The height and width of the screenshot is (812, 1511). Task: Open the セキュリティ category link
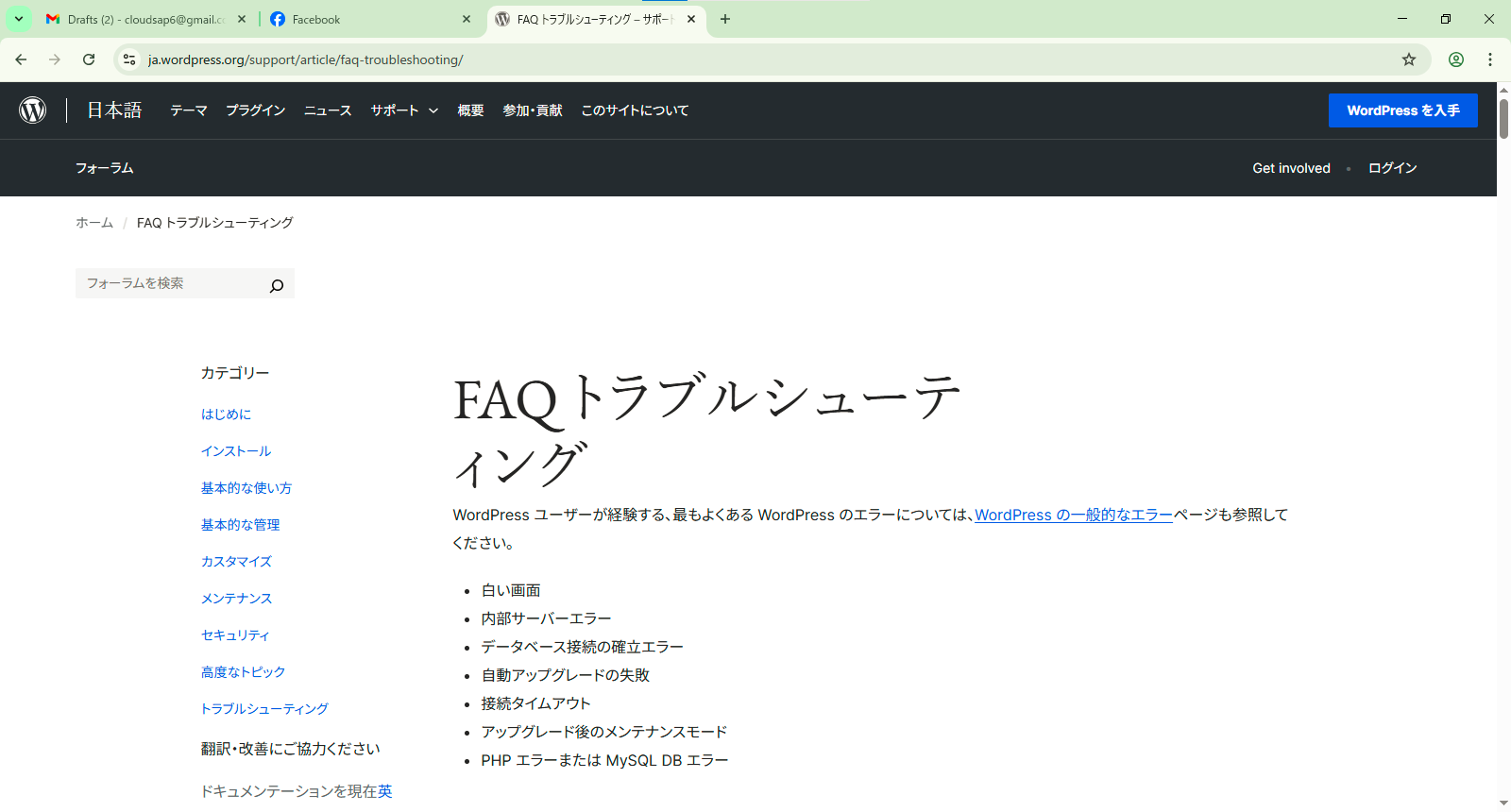click(x=235, y=635)
